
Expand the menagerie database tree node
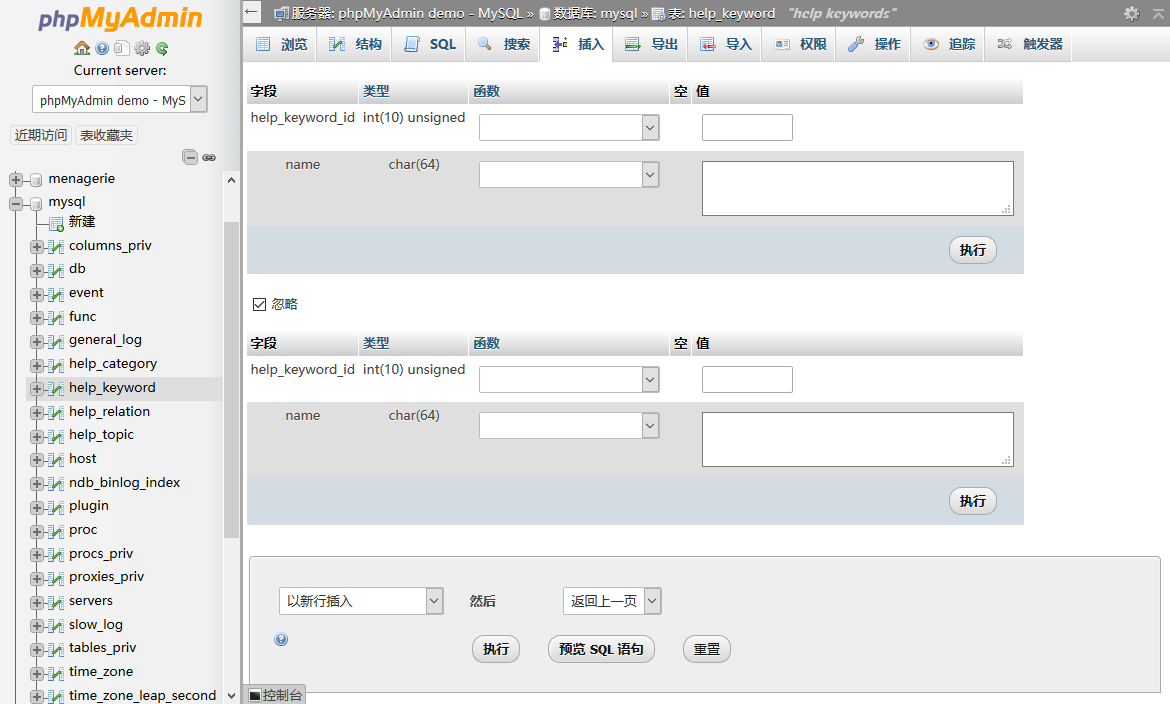click(x=16, y=179)
